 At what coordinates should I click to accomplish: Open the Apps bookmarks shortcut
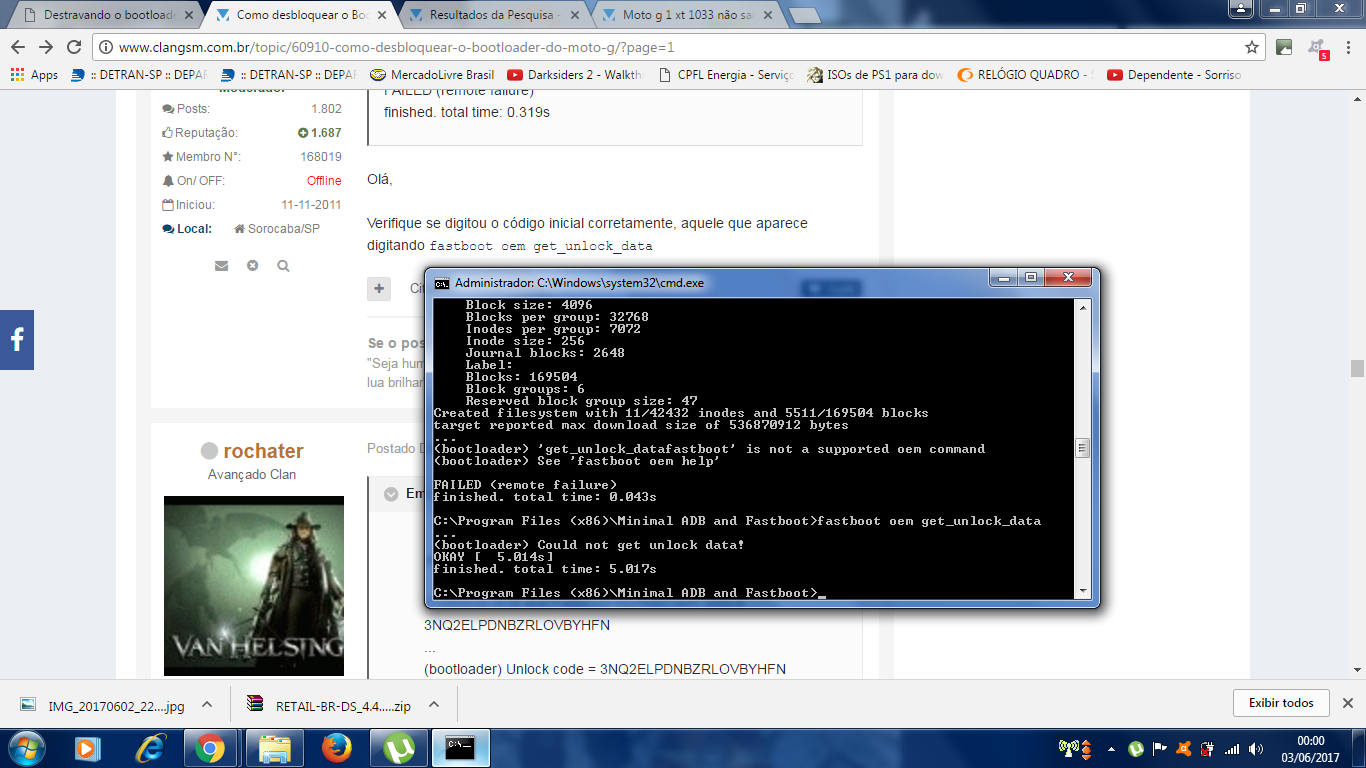tap(34, 75)
